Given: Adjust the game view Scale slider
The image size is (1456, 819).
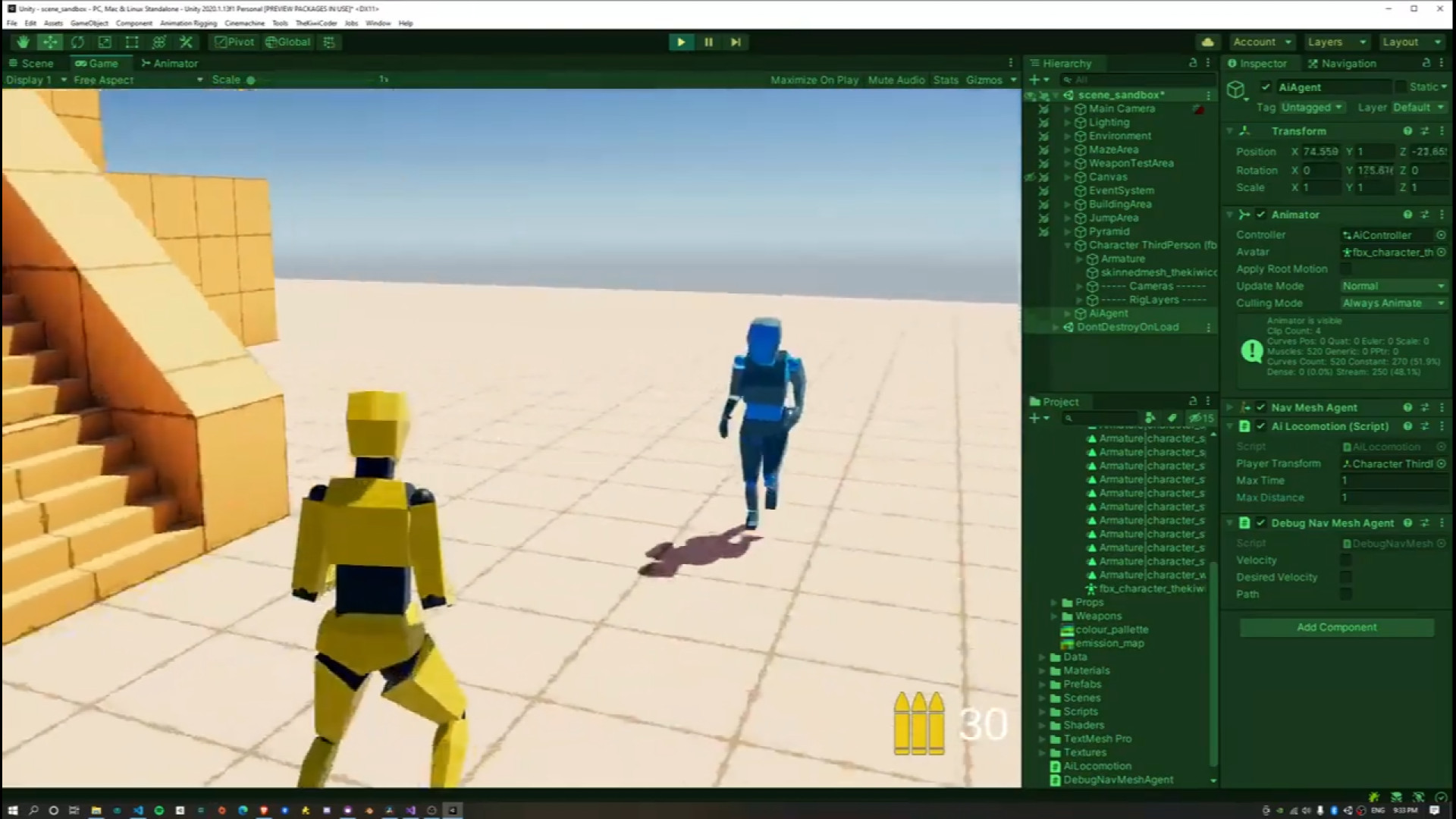Looking at the screenshot, I should (251, 80).
